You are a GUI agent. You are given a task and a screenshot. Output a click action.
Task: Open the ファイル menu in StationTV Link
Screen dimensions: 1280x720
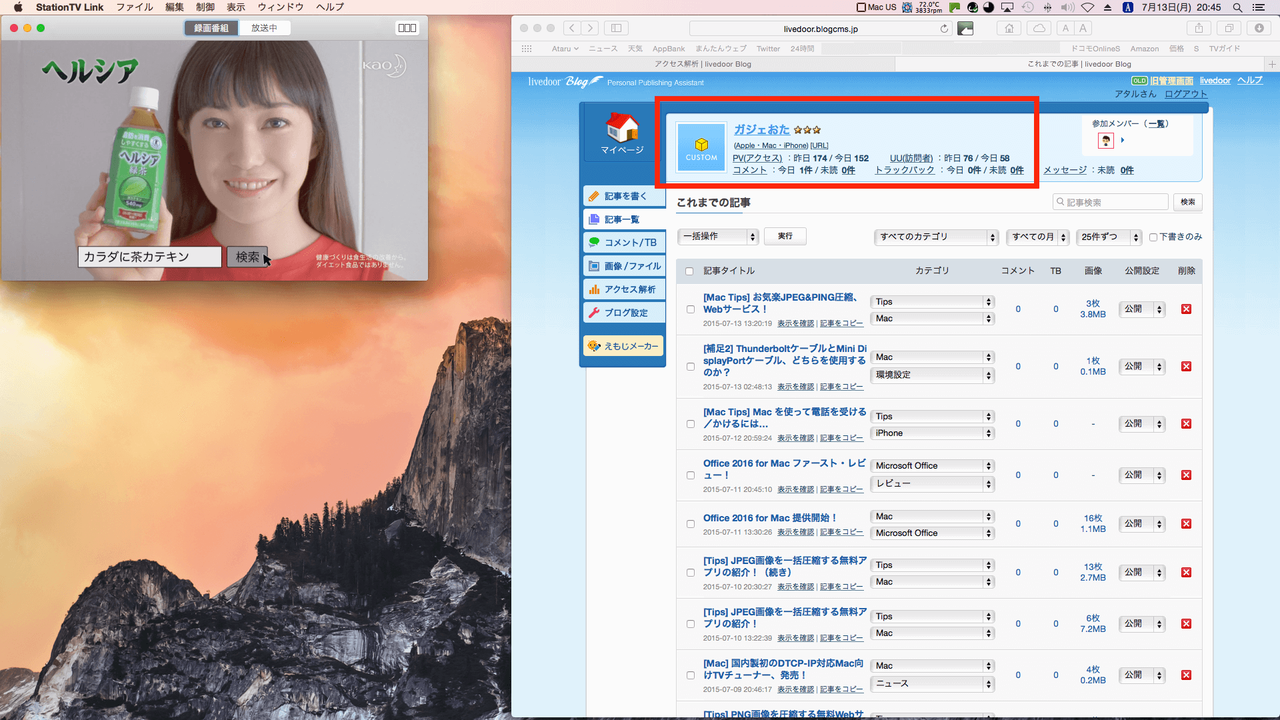point(134,7)
